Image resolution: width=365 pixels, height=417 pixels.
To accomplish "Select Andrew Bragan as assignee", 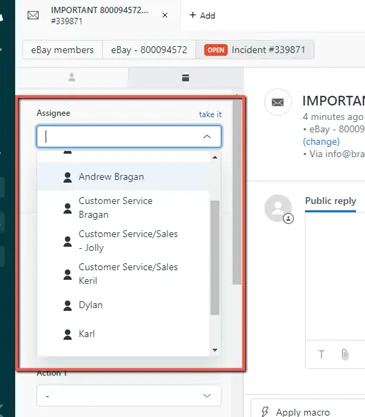I will click(123, 177).
